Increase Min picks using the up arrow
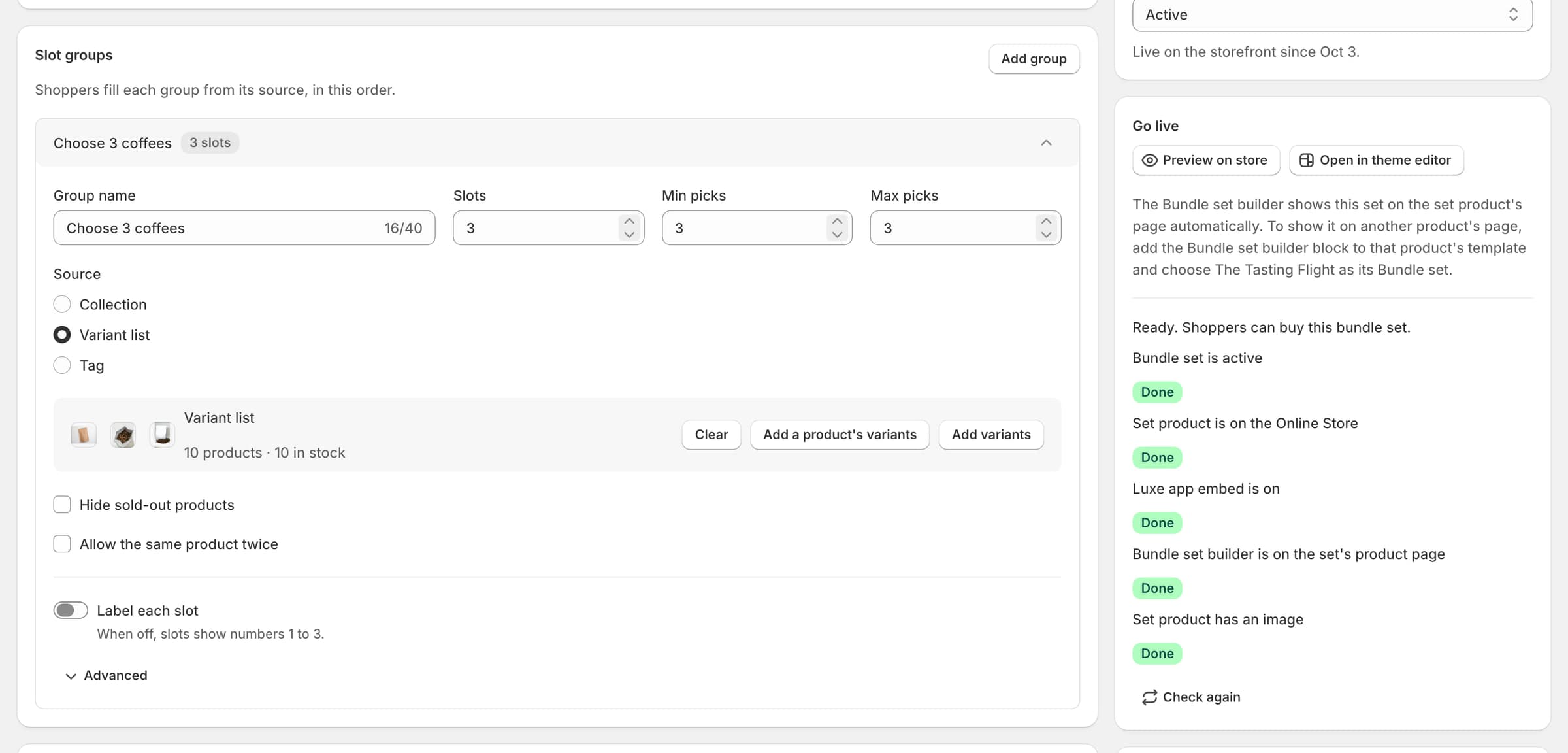Image resolution: width=1568 pixels, height=753 pixels. pyautogui.click(x=837, y=221)
